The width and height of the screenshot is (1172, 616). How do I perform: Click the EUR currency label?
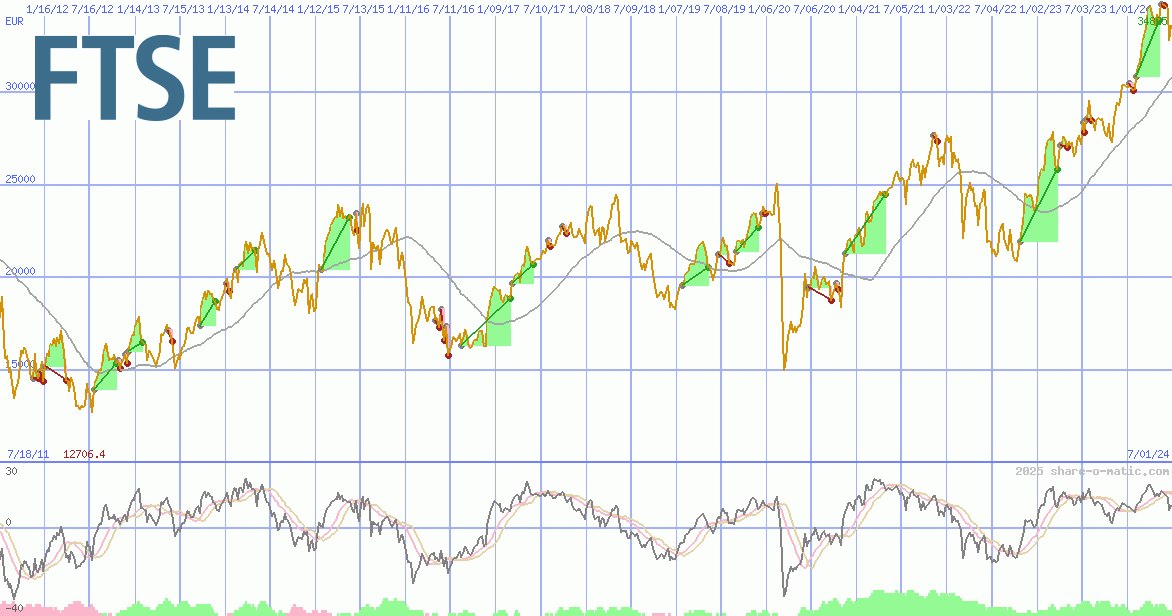coord(14,21)
